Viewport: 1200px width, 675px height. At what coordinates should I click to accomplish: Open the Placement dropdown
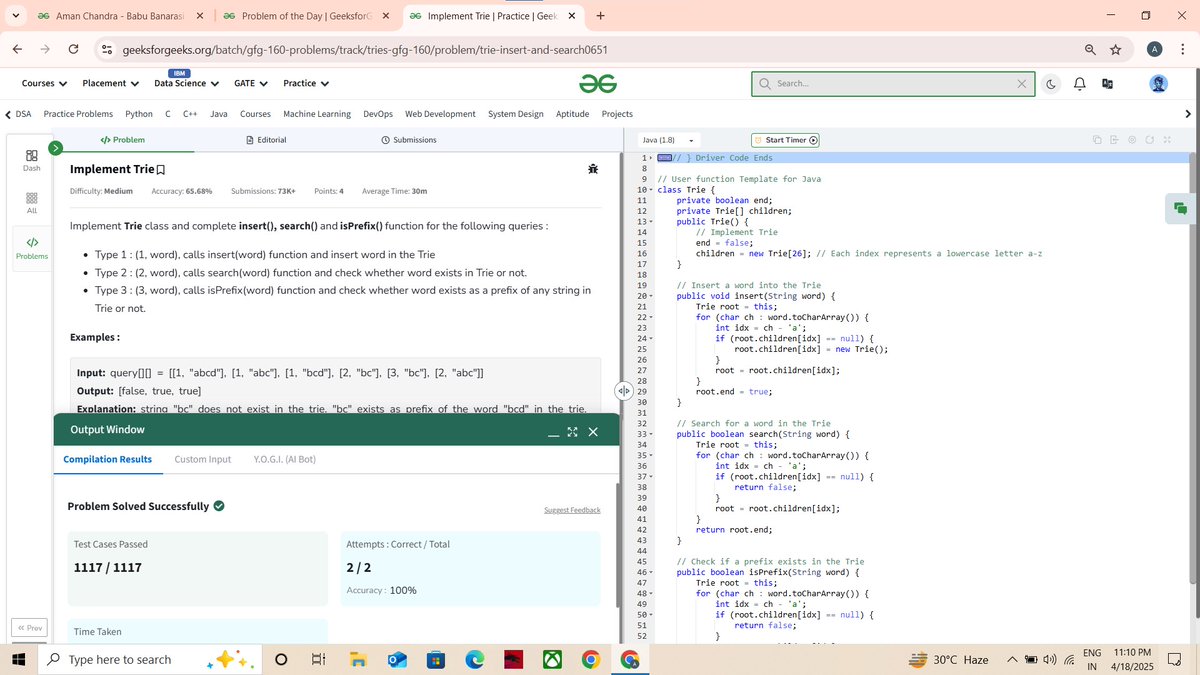tap(111, 83)
